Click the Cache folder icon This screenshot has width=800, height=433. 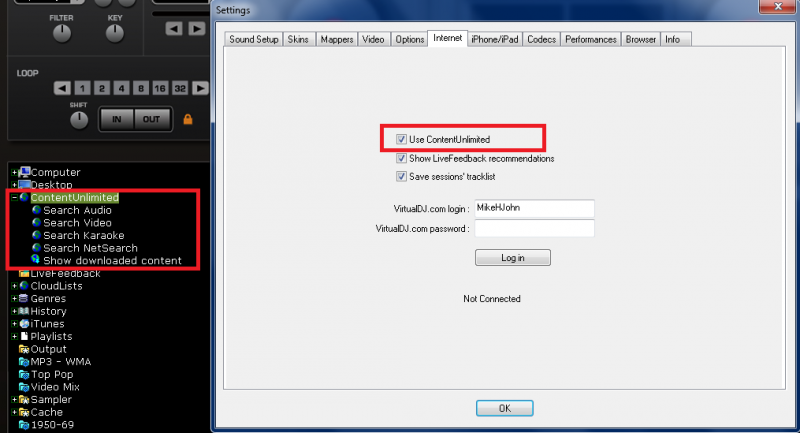click(x=24, y=412)
